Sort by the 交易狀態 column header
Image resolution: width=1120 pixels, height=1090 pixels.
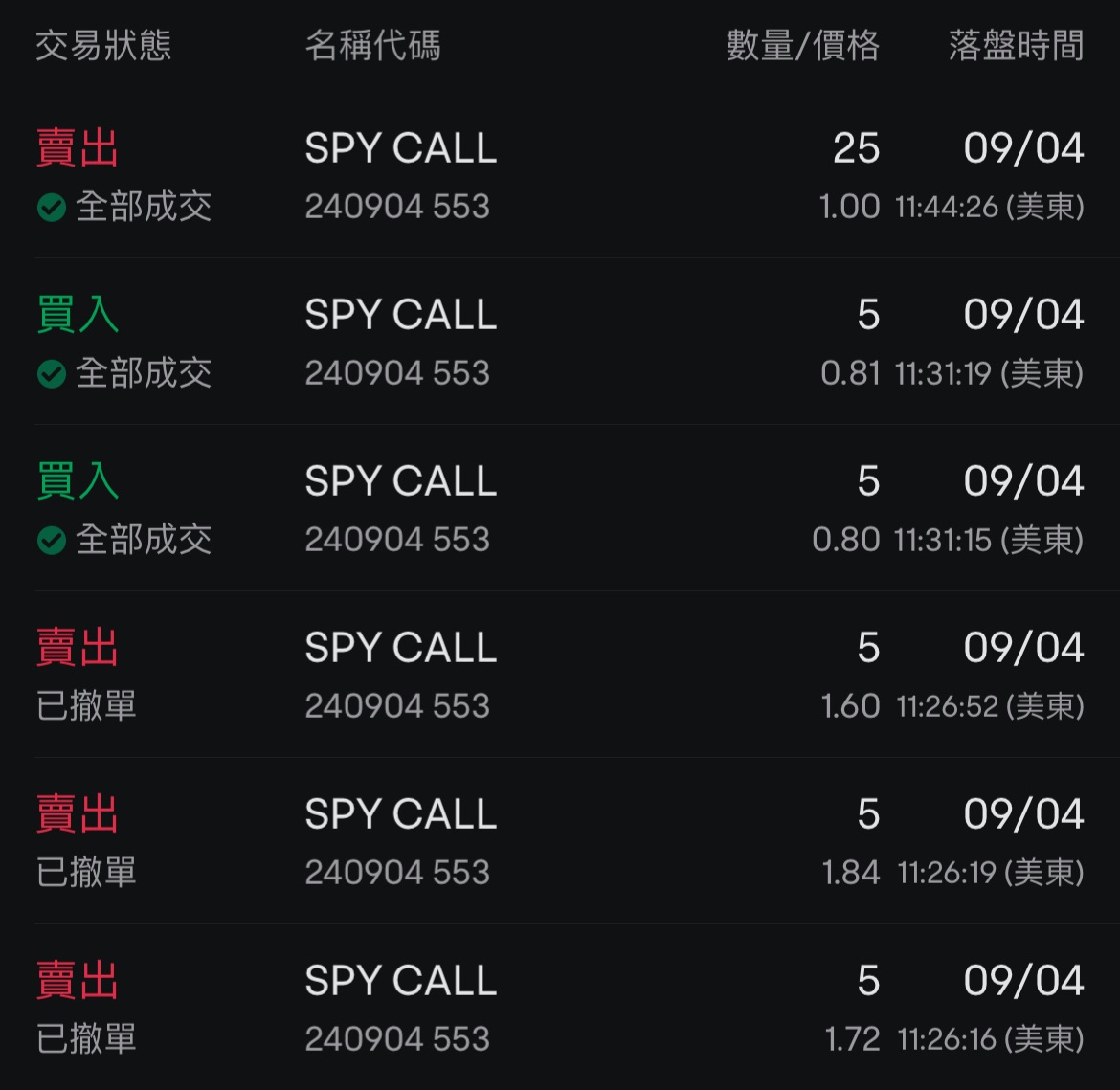tap(103, 45)
